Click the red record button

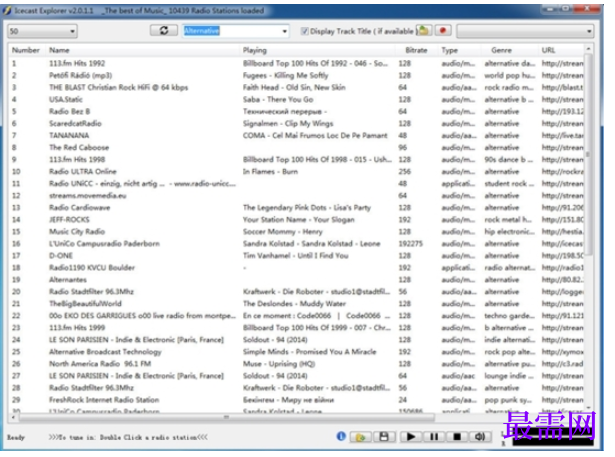click(x=443, y=31)
